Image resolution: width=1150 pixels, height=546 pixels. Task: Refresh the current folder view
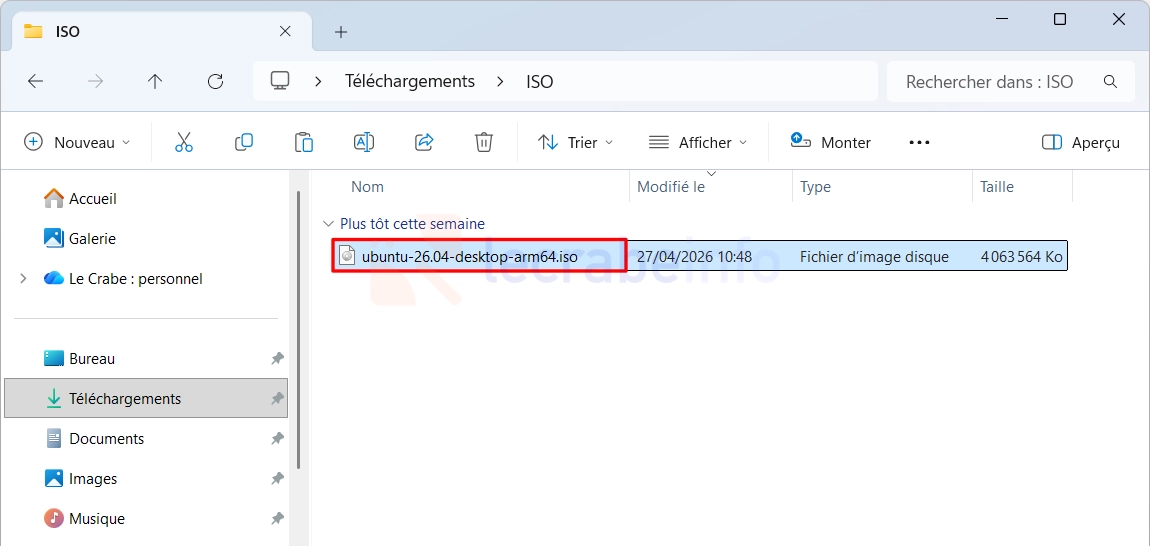(x=215, y=82)
